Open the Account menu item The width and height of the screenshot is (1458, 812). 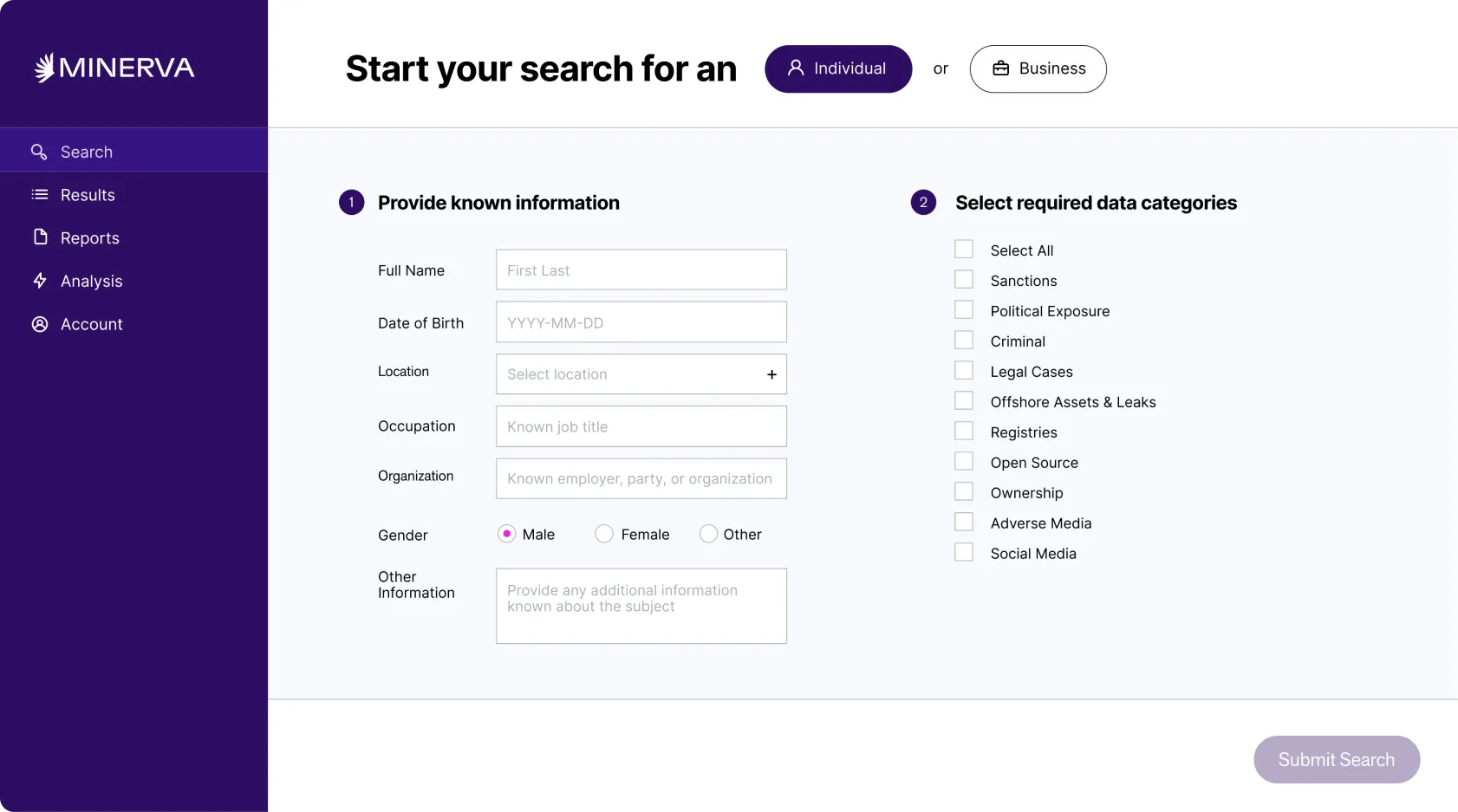pos(91,324)
